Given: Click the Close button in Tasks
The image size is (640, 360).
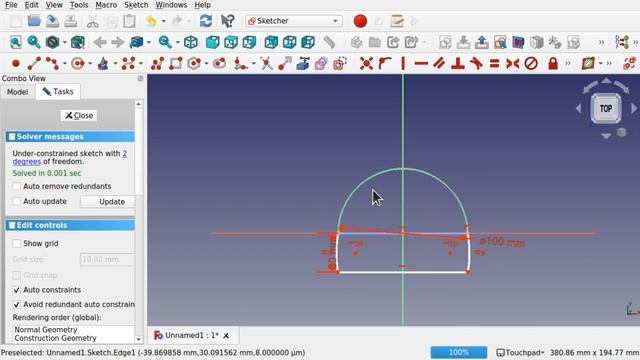Looking at the screenshot, I should click(79, 116).
